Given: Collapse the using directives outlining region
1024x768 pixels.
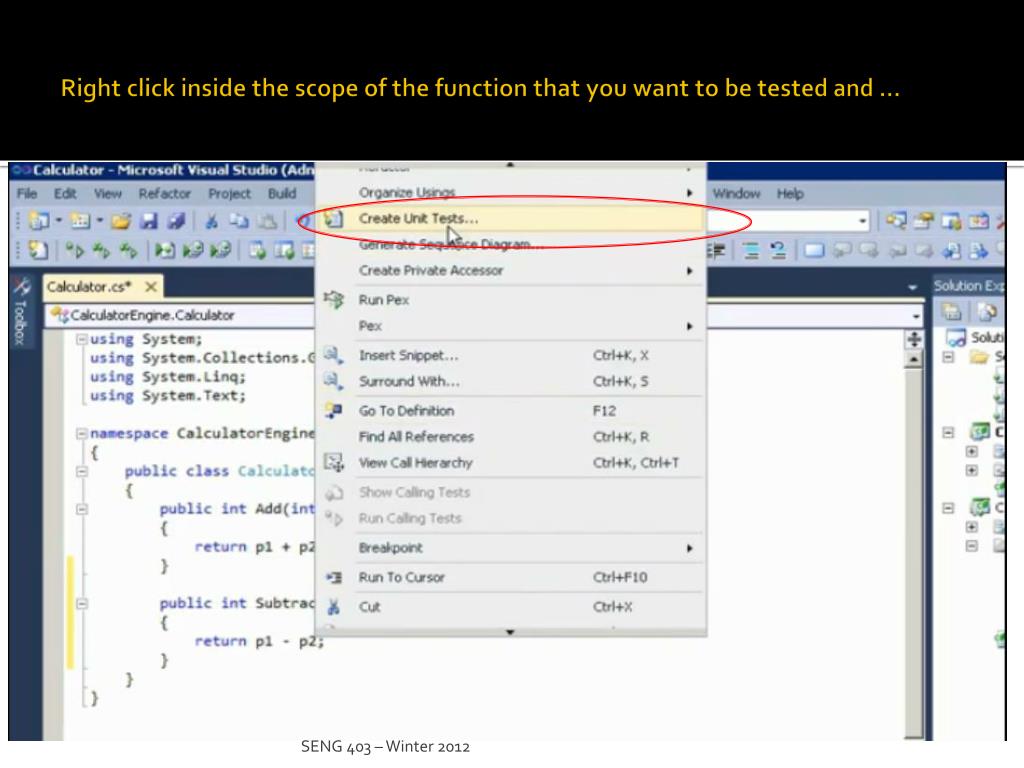Looking at the screenshot, I should tap(82, 339).
